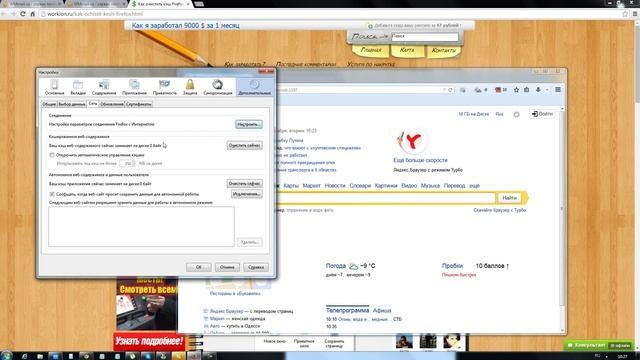This screenshot has width=640, height=360.
Task: Open the Музыка link on Yandex
Action: coord(430,186)
